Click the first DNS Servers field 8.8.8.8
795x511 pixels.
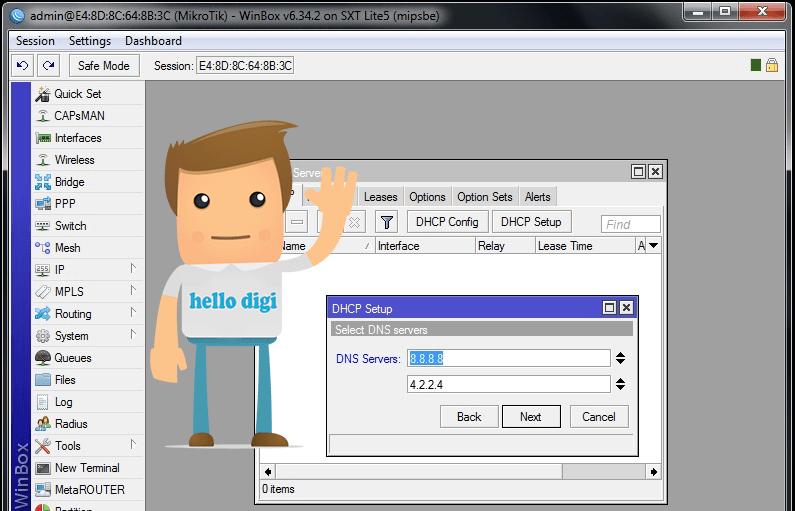tap(509, 358)
